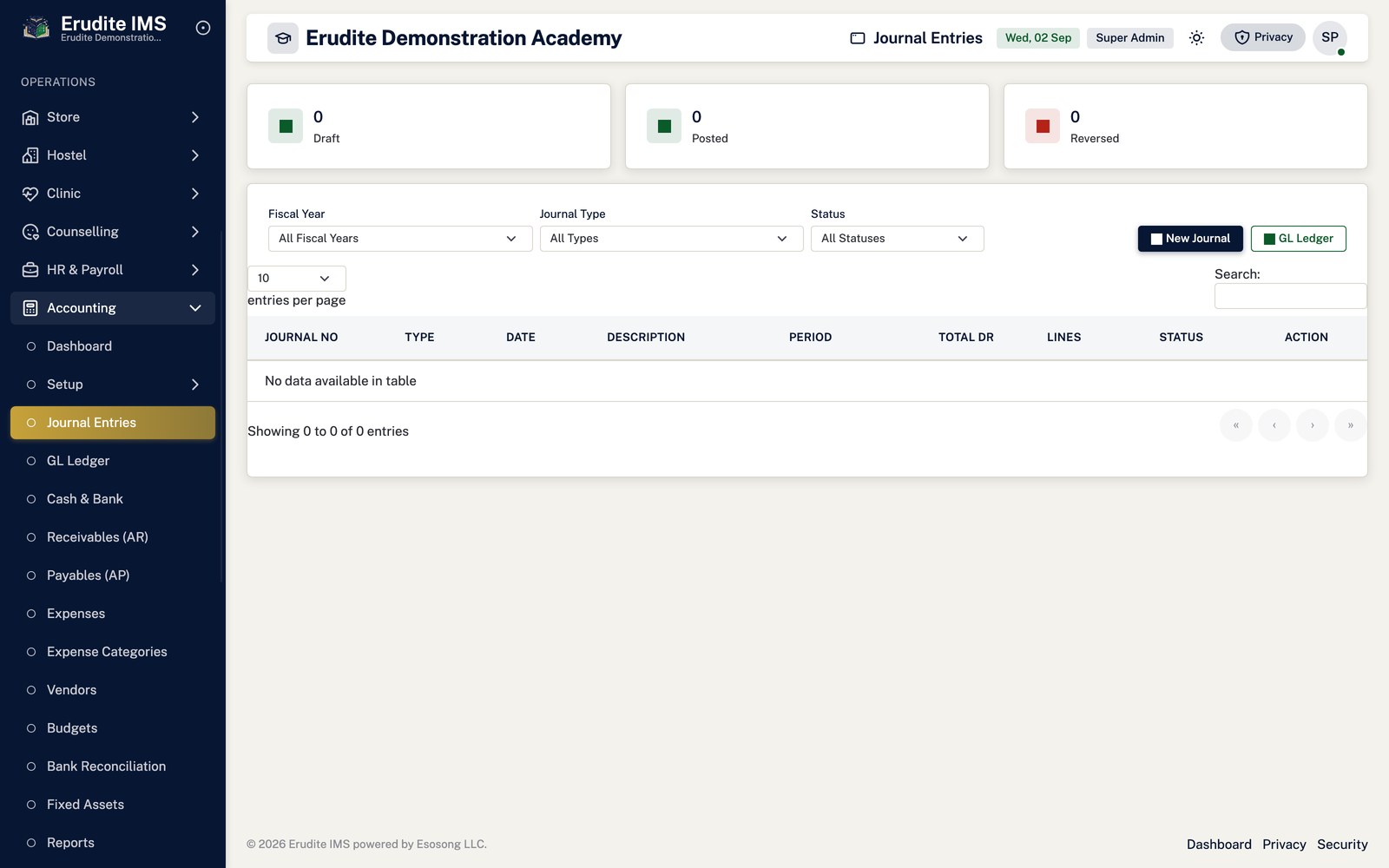Click the red Reversed card icon
Viewport: 1389px width, 868px height.
[1043, 126]
